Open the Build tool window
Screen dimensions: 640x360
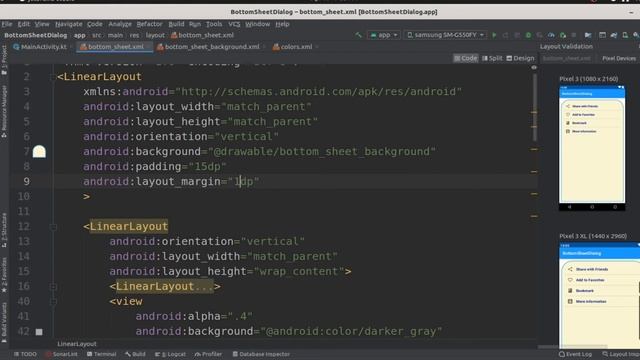135,354
